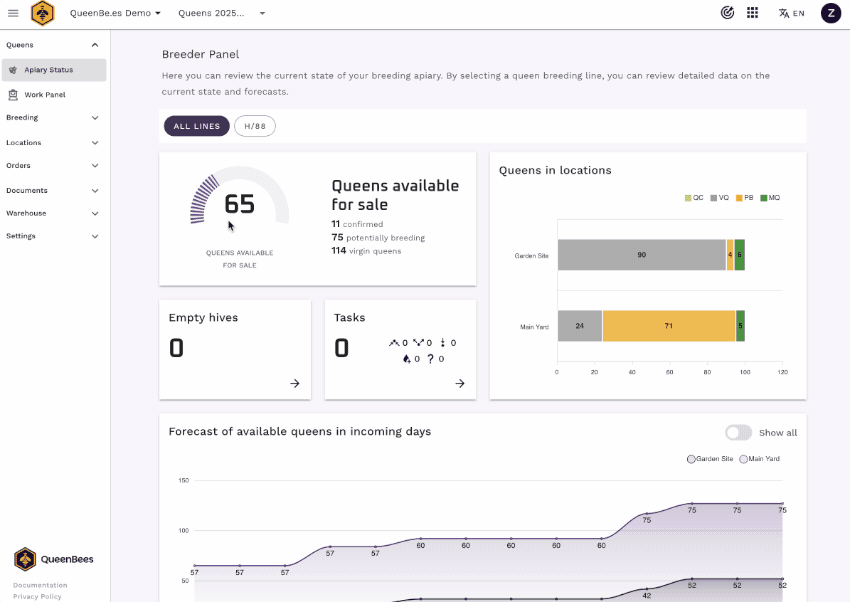Open the Queens 2025 season dropdown
The height and width of the screenshot is (602, 850).
pos(221,13)
